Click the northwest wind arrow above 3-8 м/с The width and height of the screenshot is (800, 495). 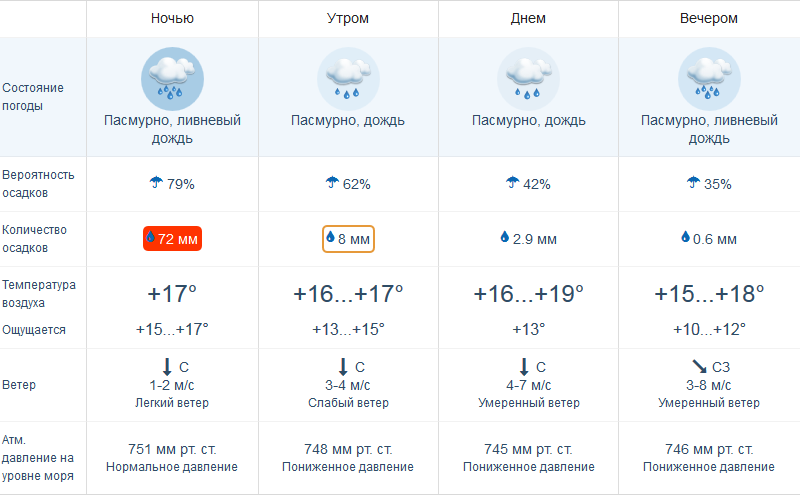(698, 367)
